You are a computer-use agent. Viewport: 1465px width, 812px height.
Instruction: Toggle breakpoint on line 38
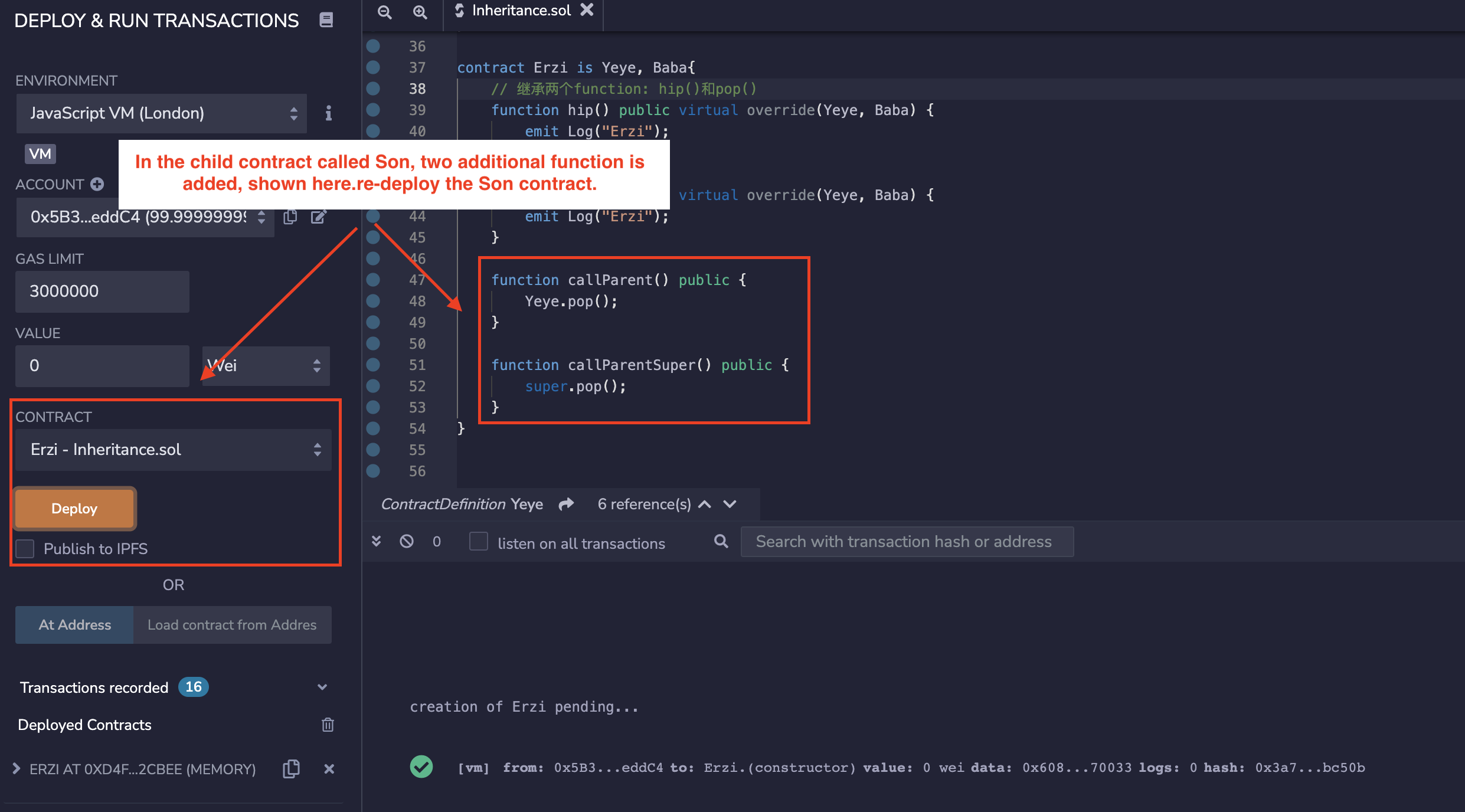(373, 89)
